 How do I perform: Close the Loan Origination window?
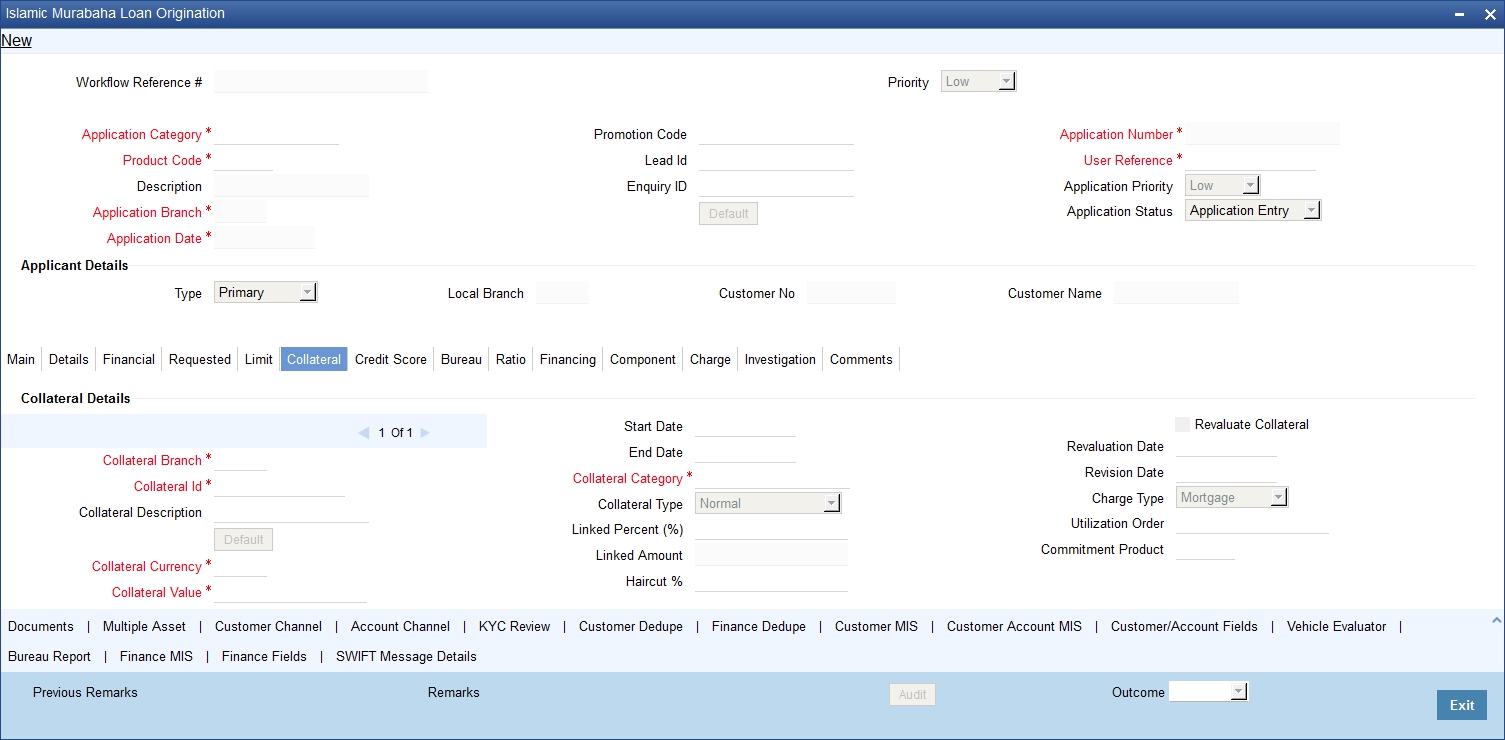[1488, 14]
